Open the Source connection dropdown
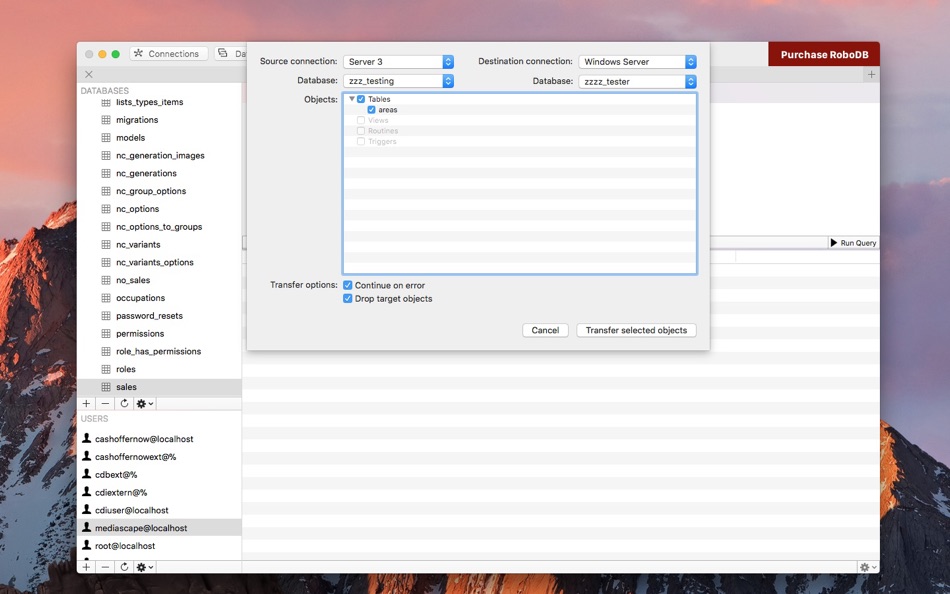 tap(398, 62)
